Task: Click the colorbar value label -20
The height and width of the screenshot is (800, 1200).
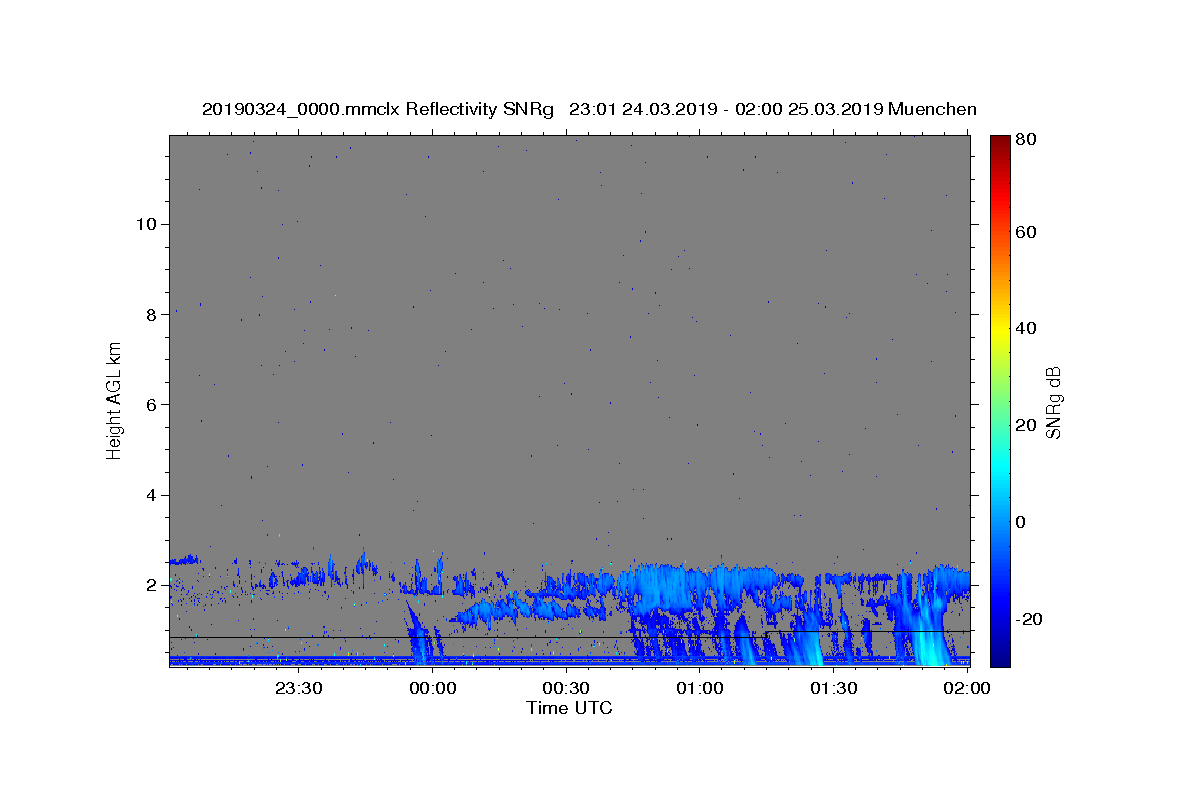Action: 1030,618
